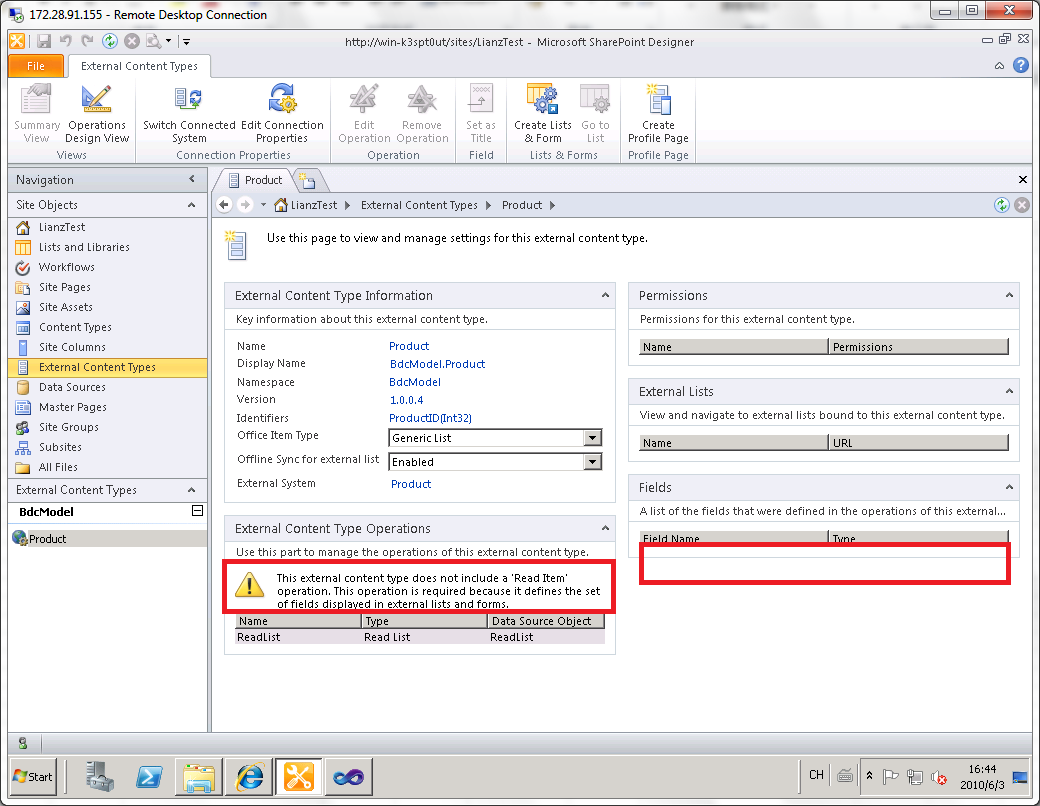Collapse Fields panel
This screenshot has width=1040, height=806.
1009,487
